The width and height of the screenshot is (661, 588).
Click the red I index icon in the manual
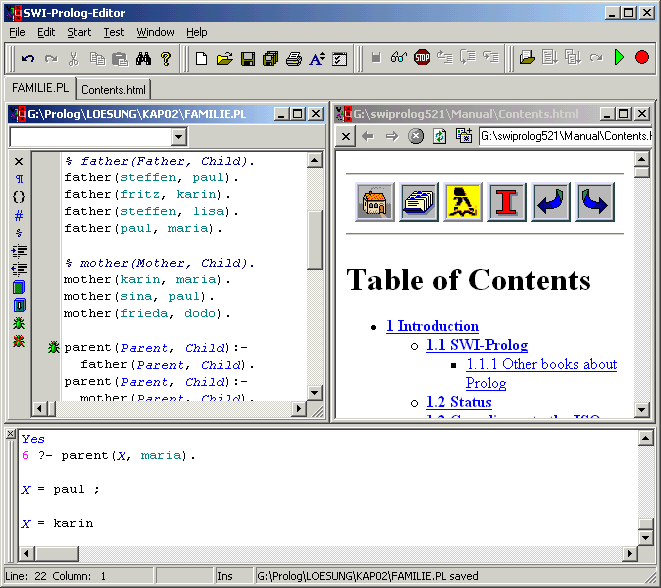507,202
